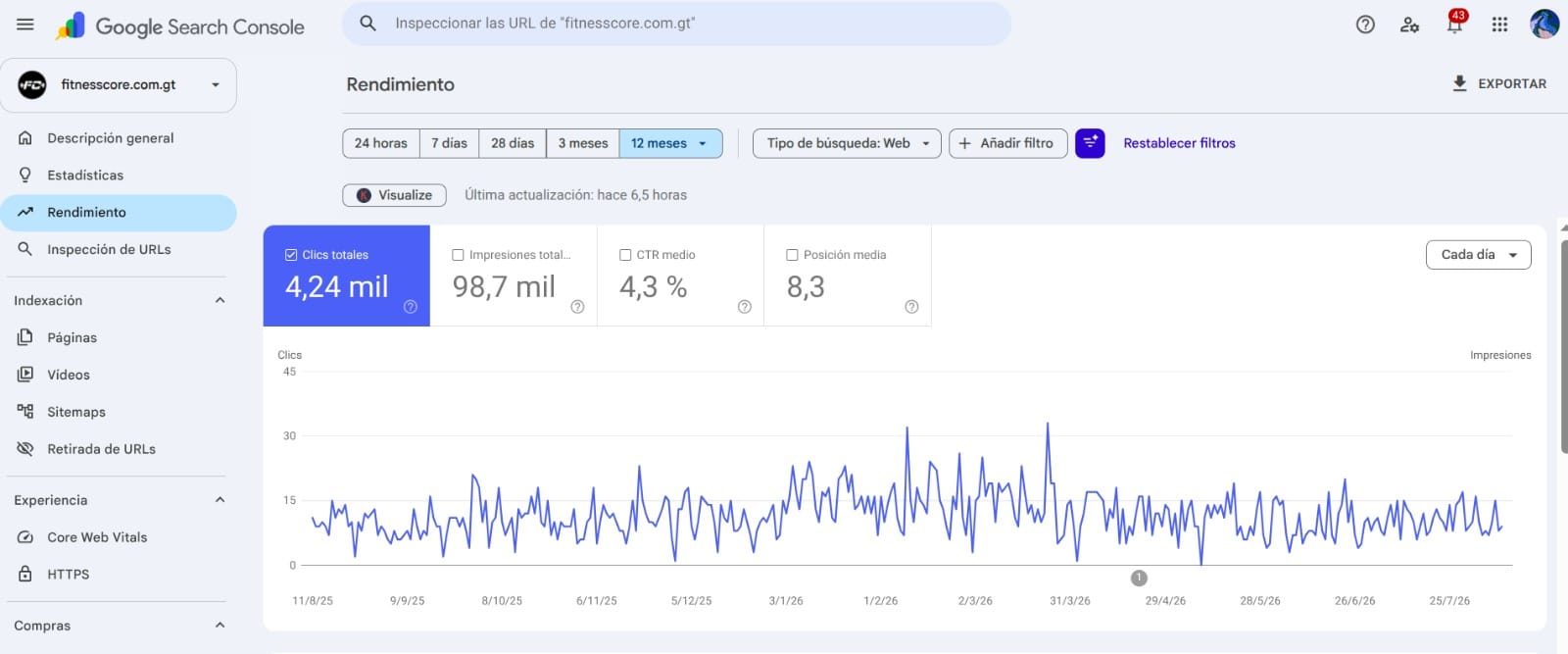Click the Descripción general home icon

pyautogui.click(x=25, y=138)
